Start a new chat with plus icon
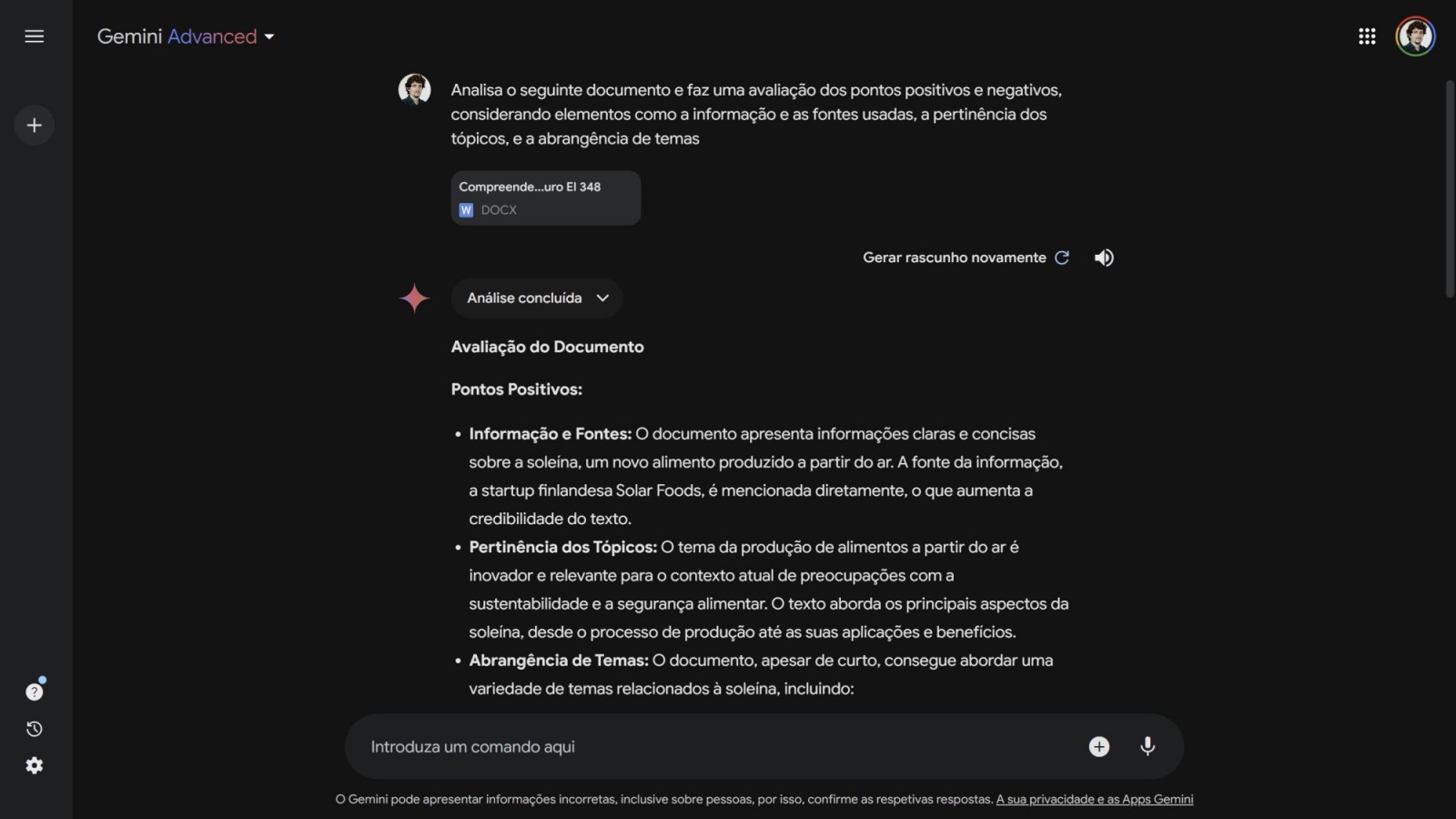The height and width of the screenshot is (819, 1456). [35, 126]
